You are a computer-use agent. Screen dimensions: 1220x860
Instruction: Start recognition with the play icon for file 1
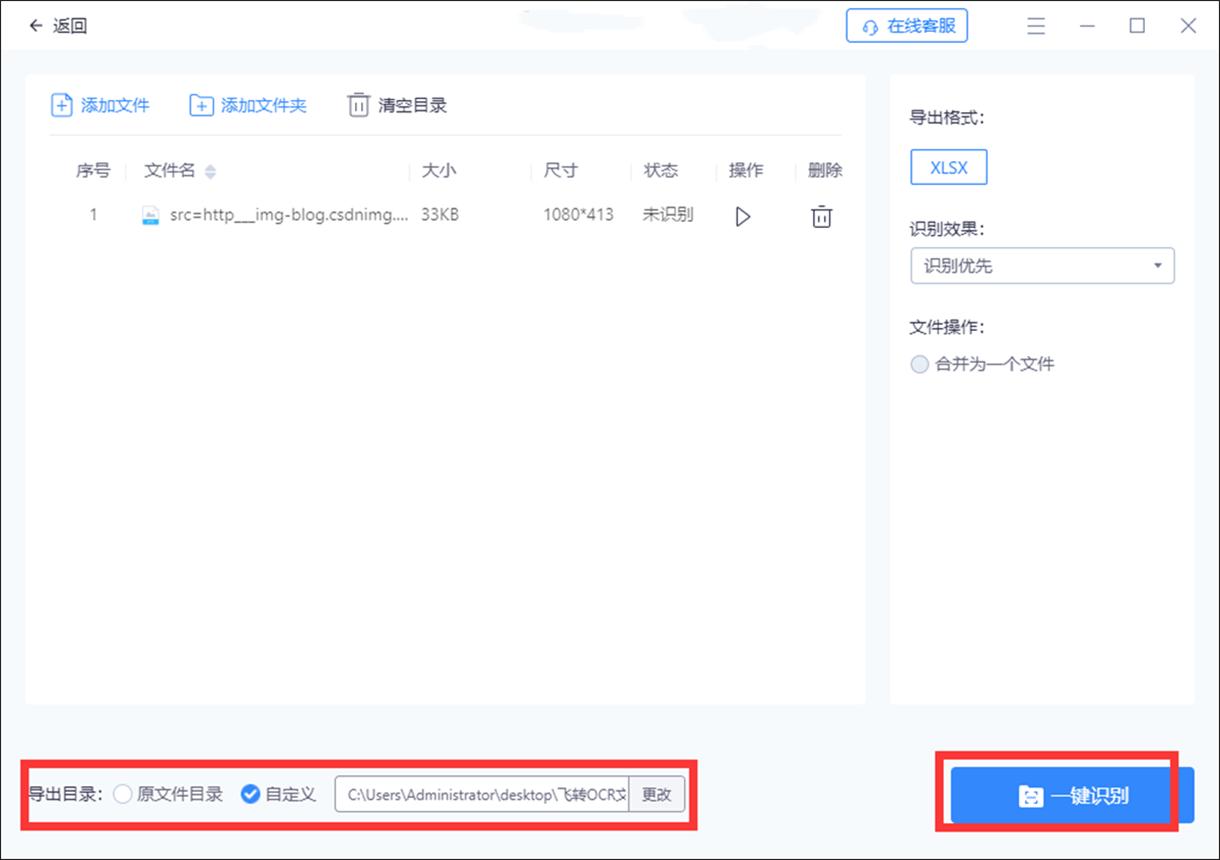pos(743,216)
